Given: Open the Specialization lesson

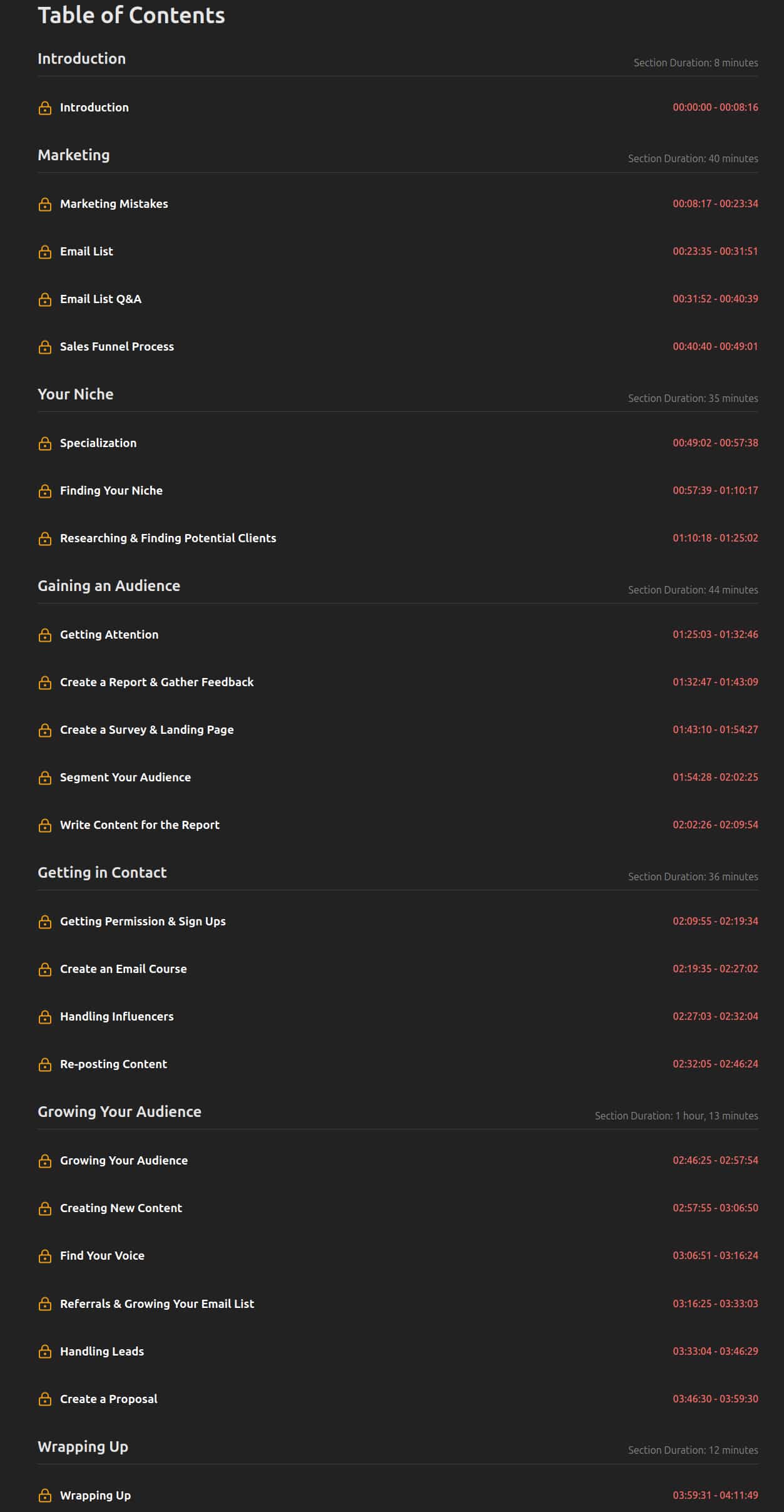Looking at the screenshot, I should pyautogui.click(x=98, y=443).
